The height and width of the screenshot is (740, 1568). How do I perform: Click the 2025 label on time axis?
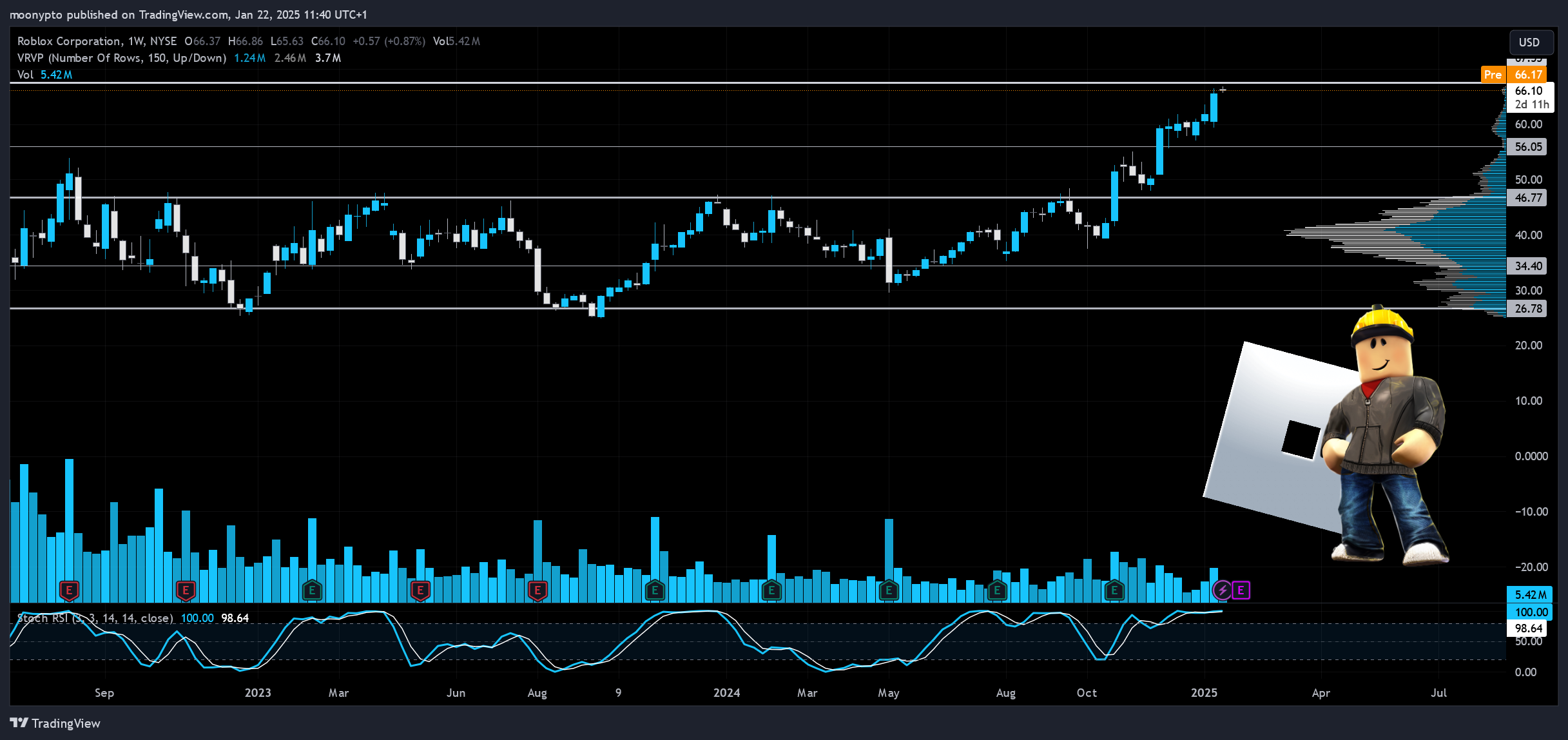point(1204,693)
